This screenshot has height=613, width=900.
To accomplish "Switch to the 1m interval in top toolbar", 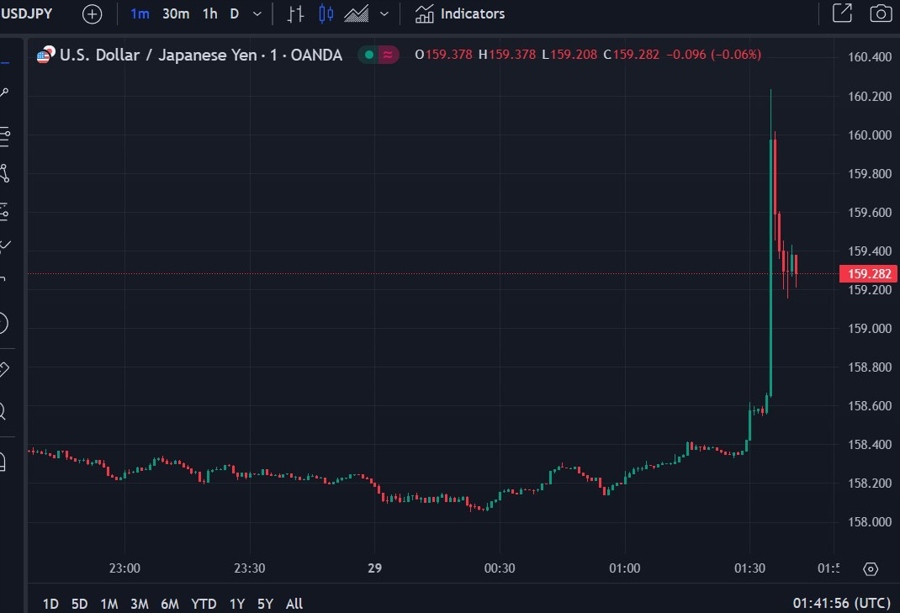I will [139, 14].
